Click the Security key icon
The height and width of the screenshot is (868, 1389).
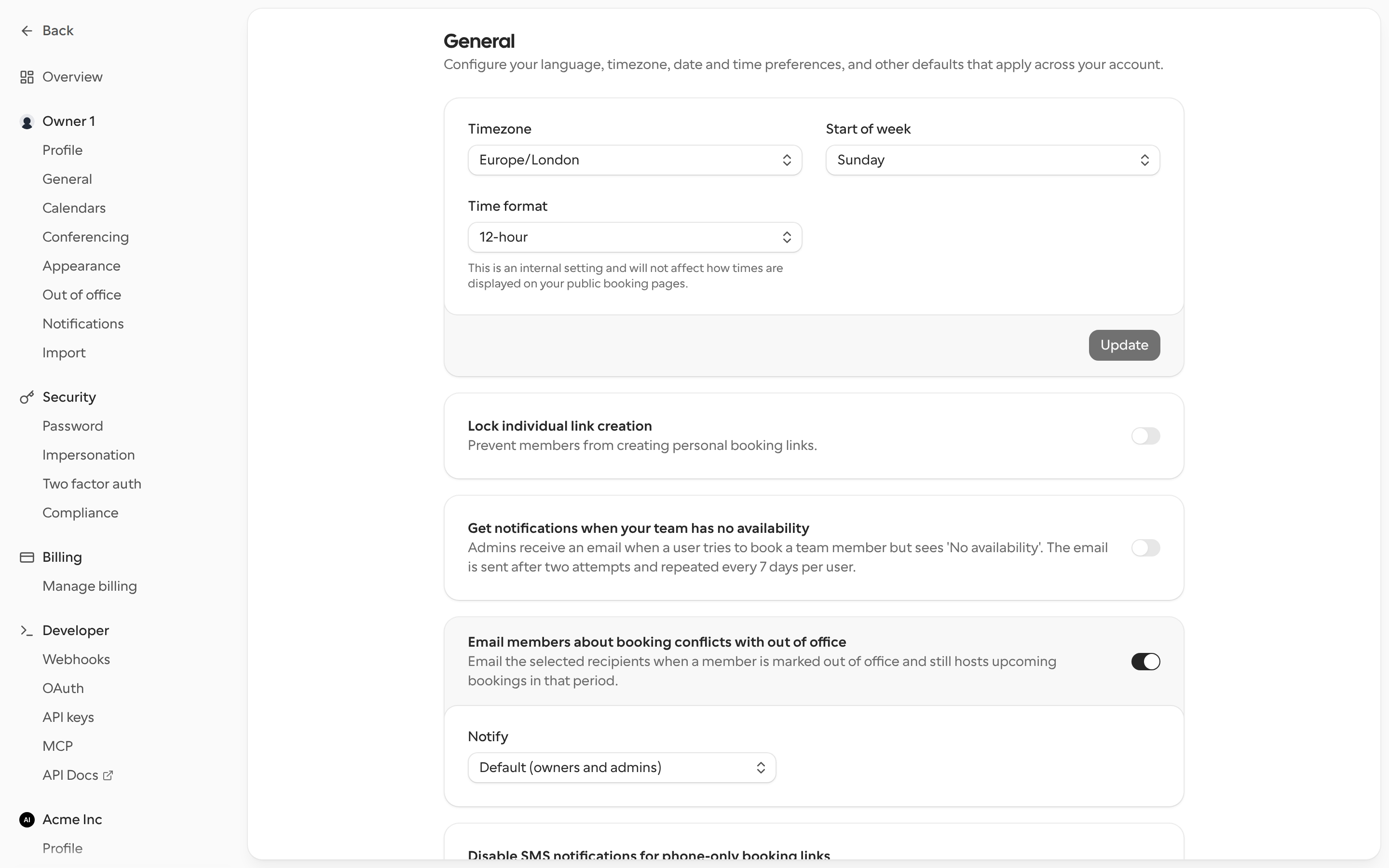[27, 397]
